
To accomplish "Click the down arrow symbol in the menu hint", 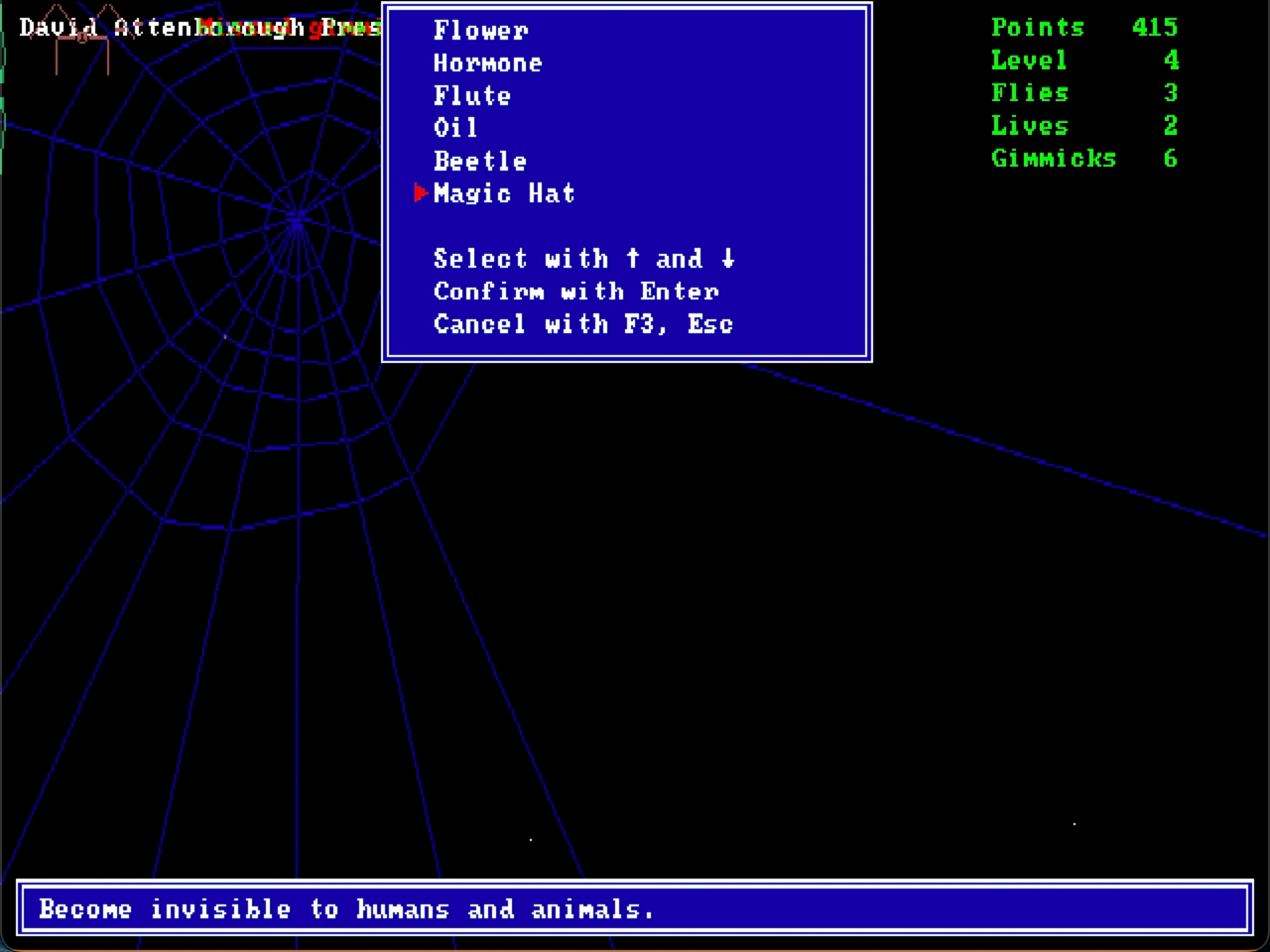I will pyautogui.click(x=728, y=258).
